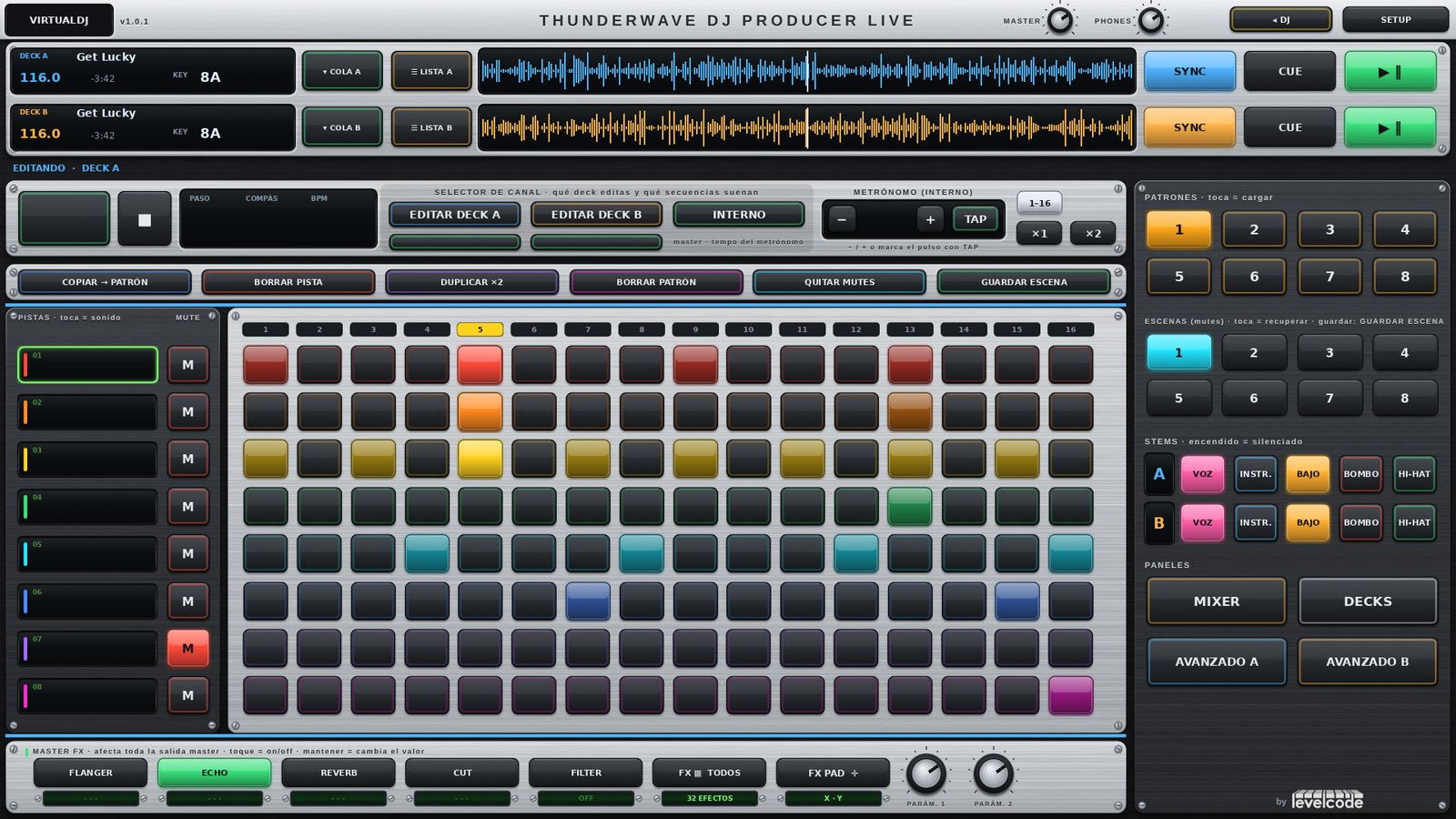Image resolution: width=1456 pixels, height=819 pixels.
Task: Adjust the MASTER volume knob
Action: (x=1060, y=20)
